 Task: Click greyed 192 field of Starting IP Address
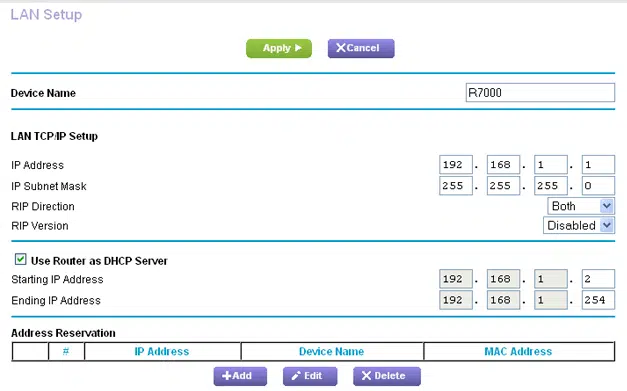tap(456, 279)
